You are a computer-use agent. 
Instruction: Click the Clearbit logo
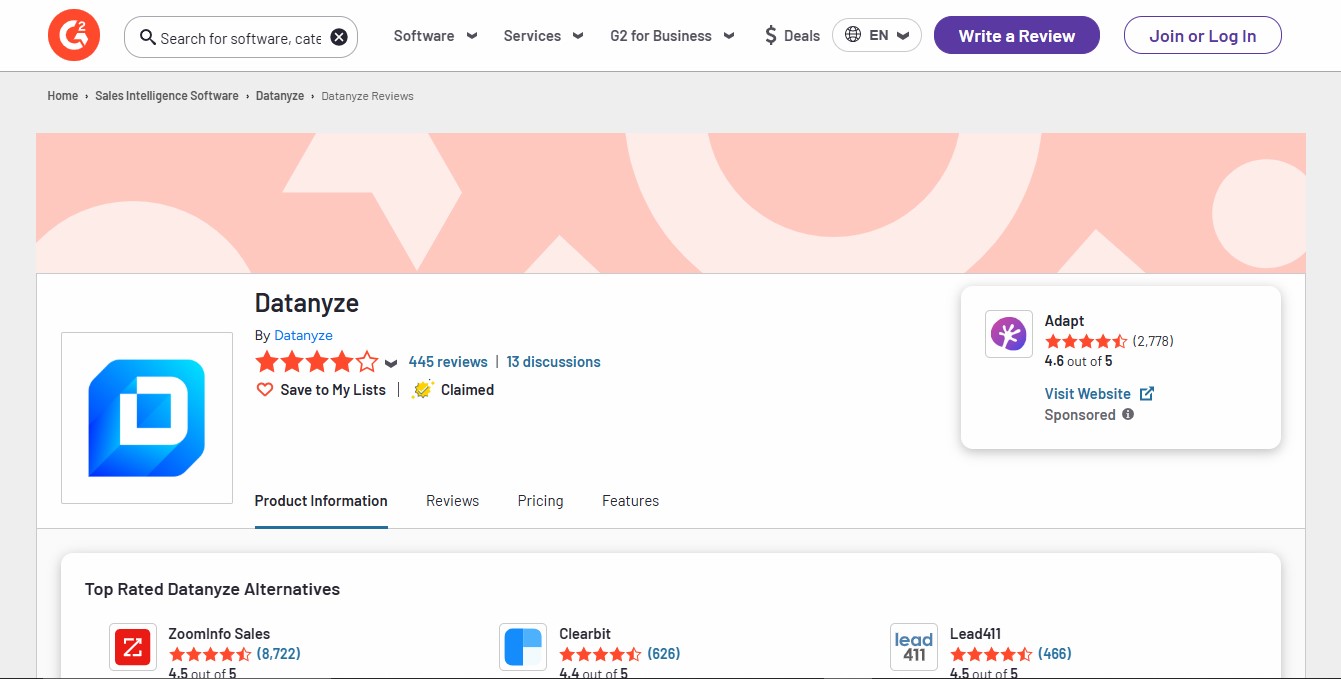[523, 647]
